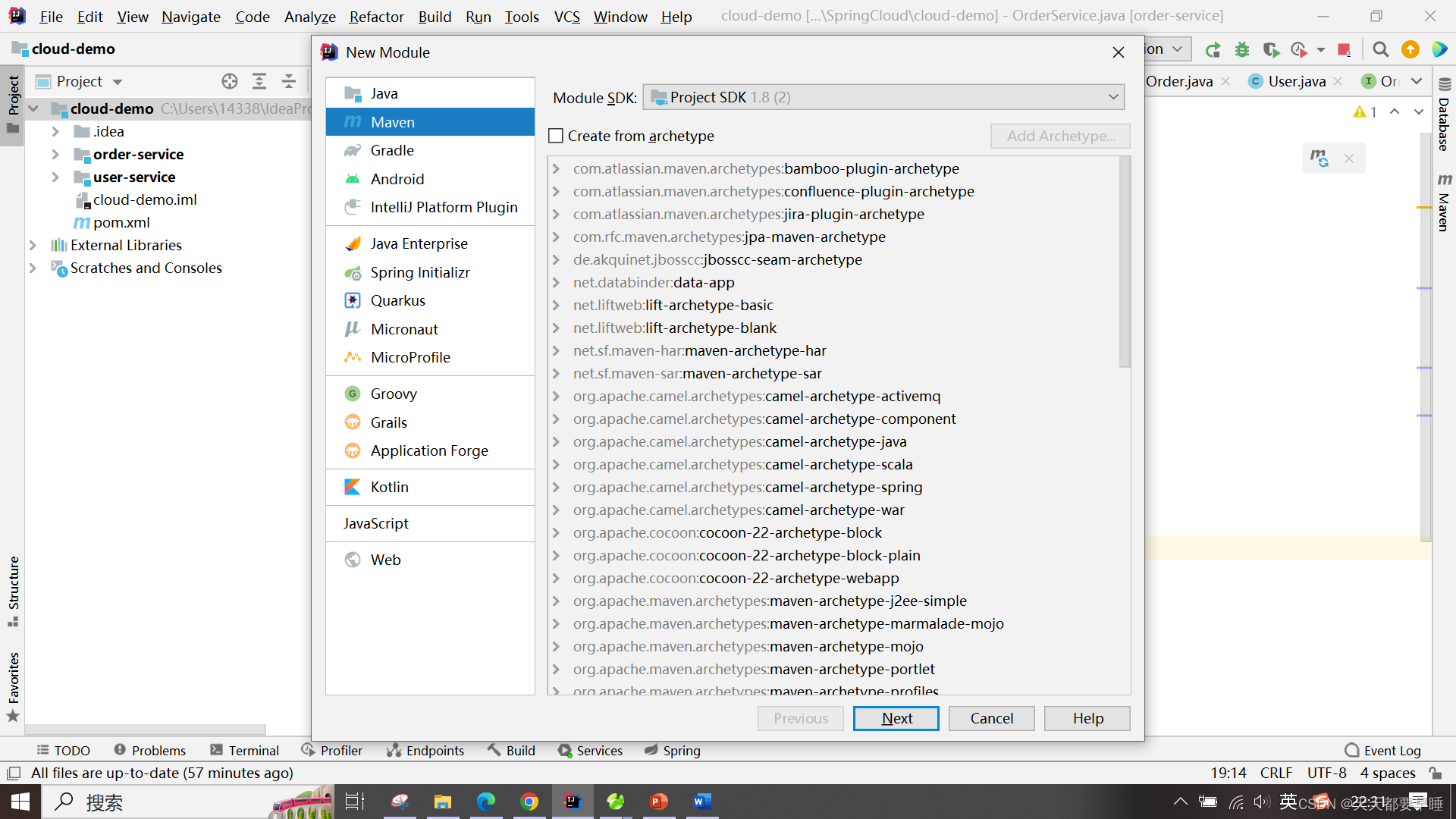This screenshot has width=1456, height=819.
Task: Click project panel horizontal scrollbar
Action: (146, 730)
